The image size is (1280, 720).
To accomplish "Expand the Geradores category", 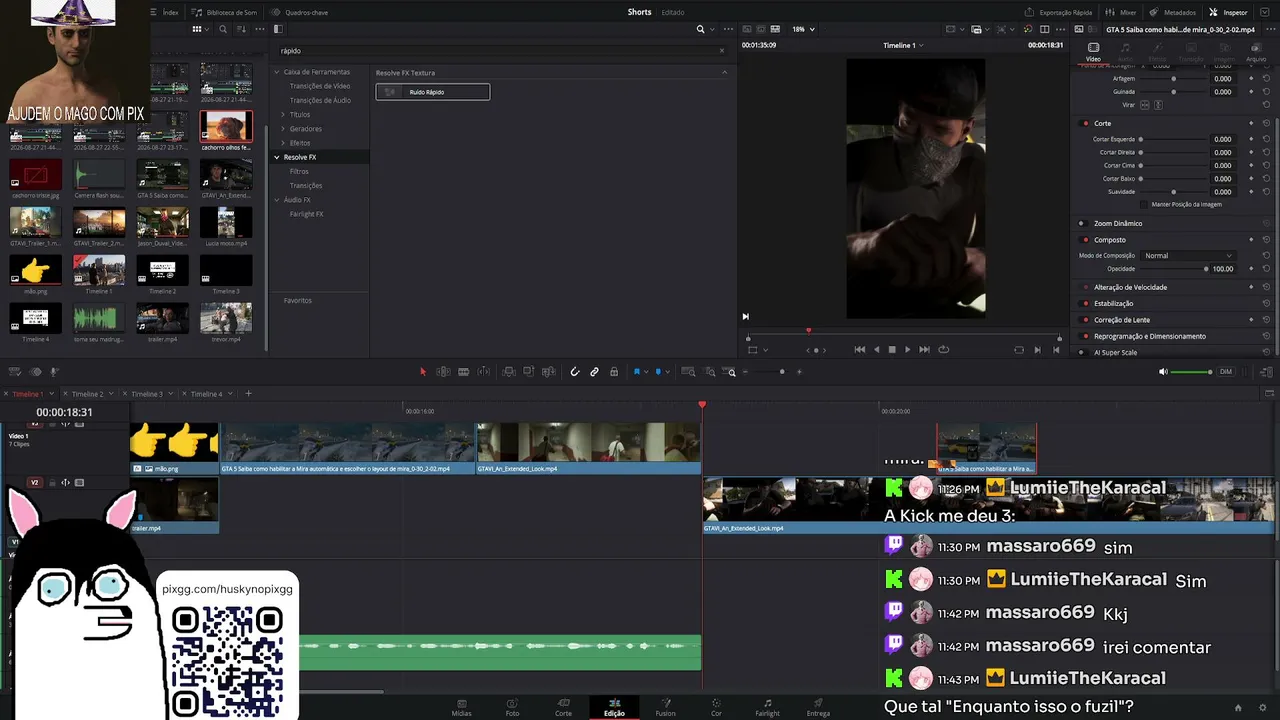I will (283, 129).
